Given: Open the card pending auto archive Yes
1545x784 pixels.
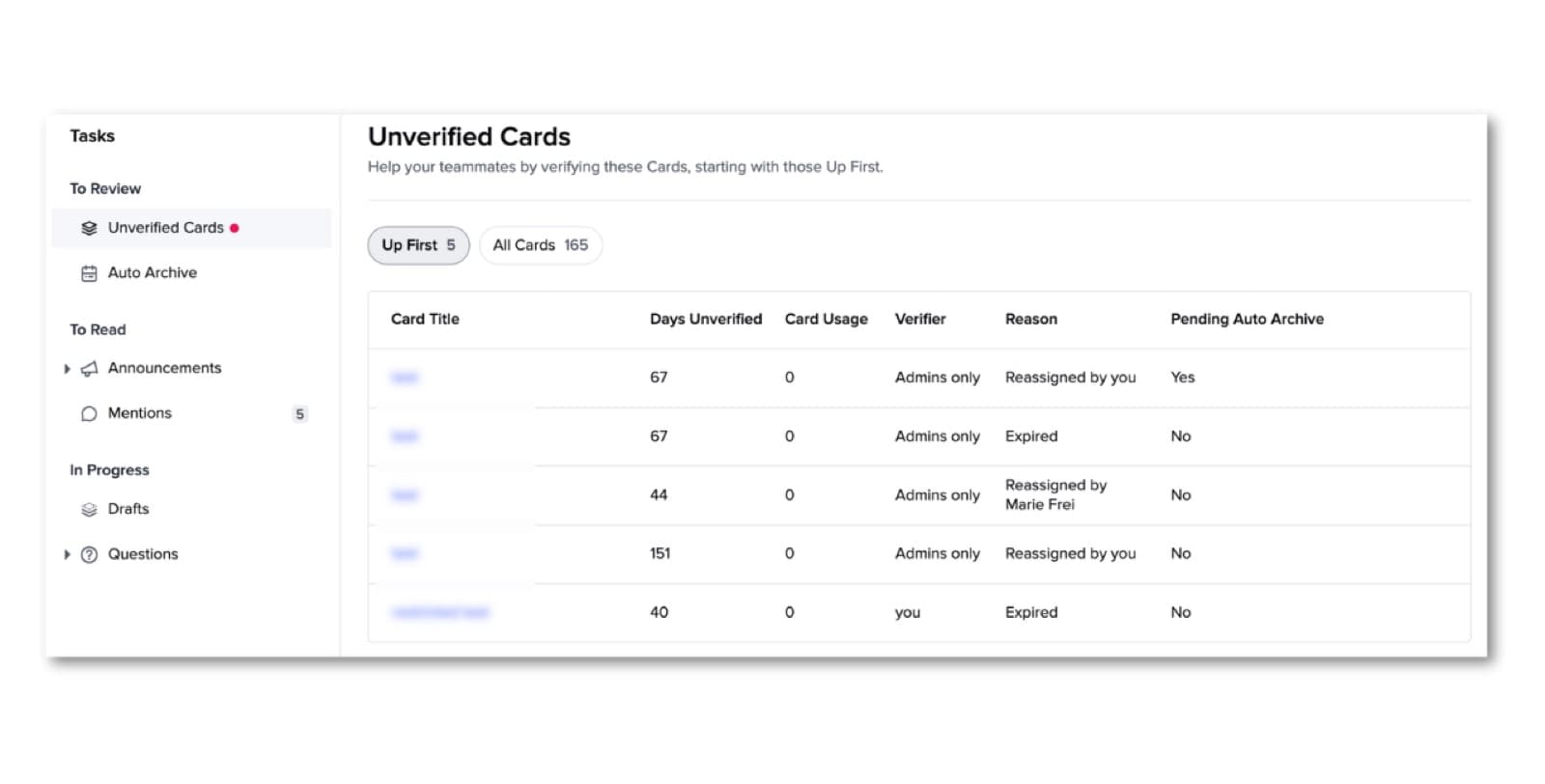Looking at the screenshot, I should click(x=405, y=378).
